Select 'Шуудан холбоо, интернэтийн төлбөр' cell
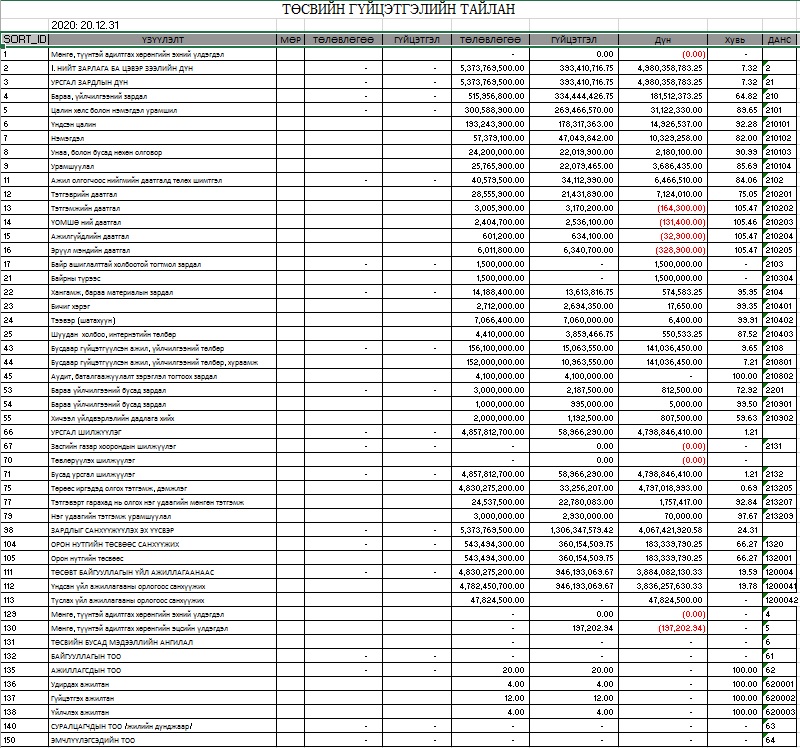The image size is (800, 748). pyautogui.click(x=113, y=334)
